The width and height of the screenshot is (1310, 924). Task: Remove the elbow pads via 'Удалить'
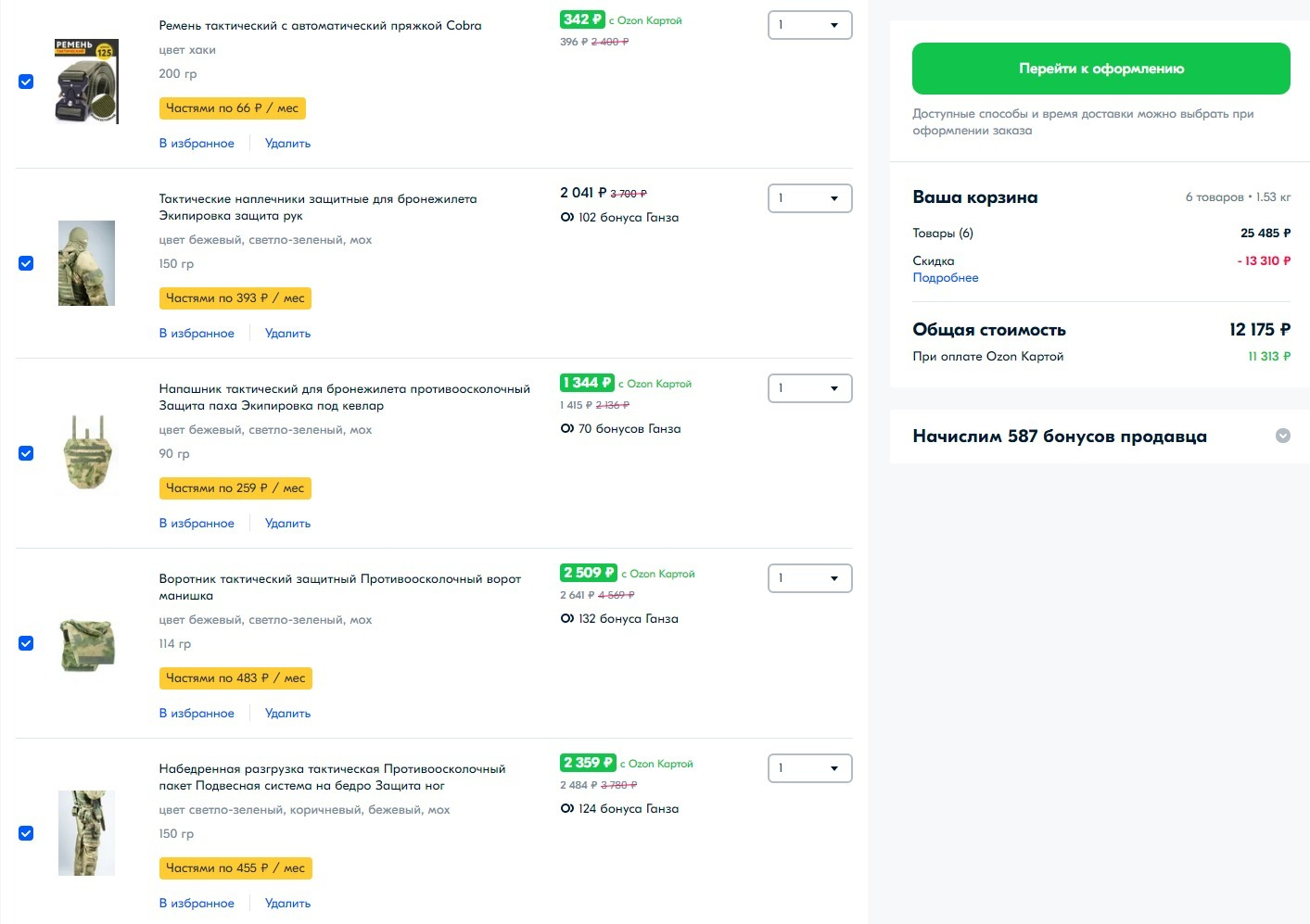click(x=287, y=334)
